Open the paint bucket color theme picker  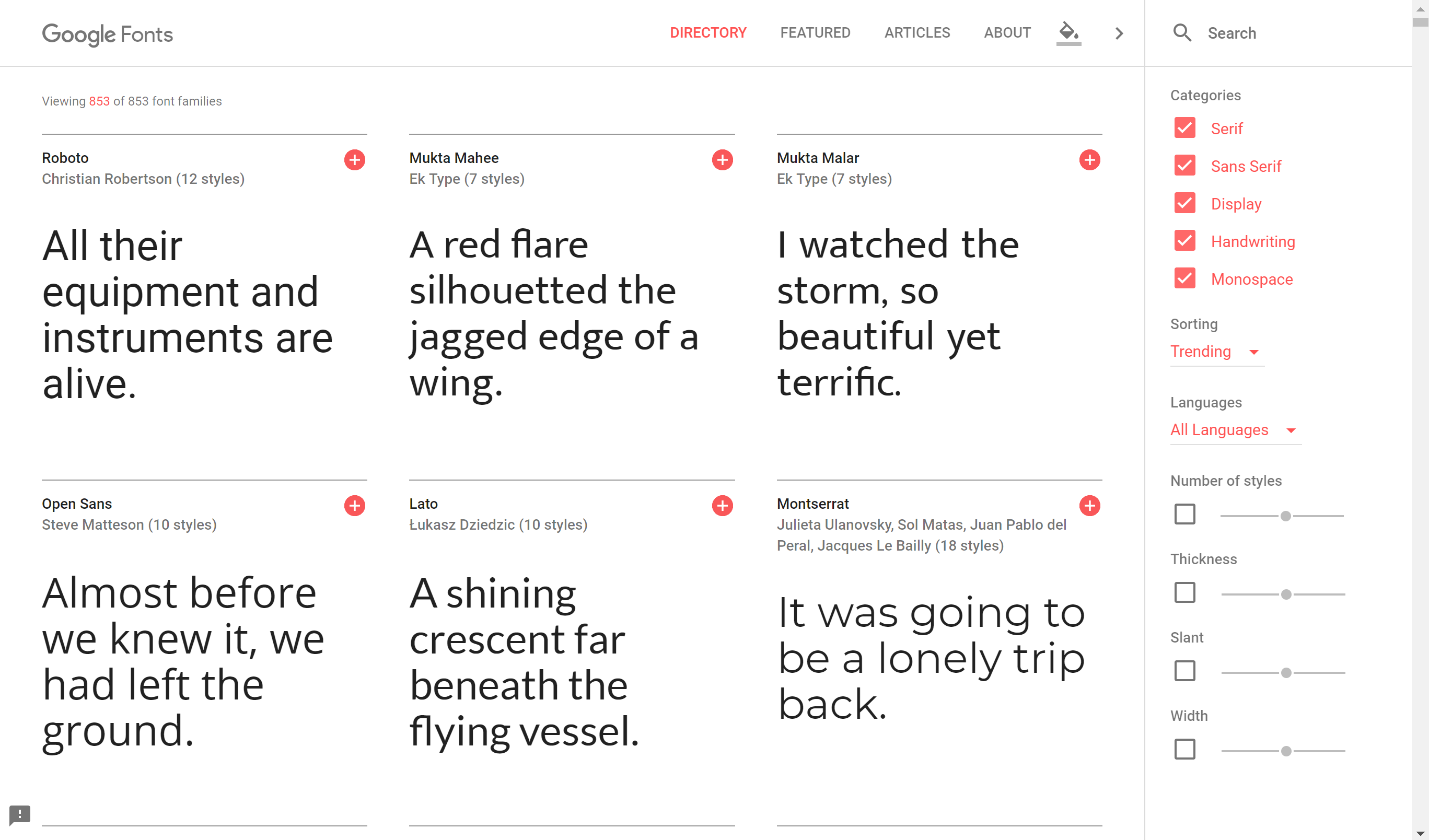coord(1068,32)
